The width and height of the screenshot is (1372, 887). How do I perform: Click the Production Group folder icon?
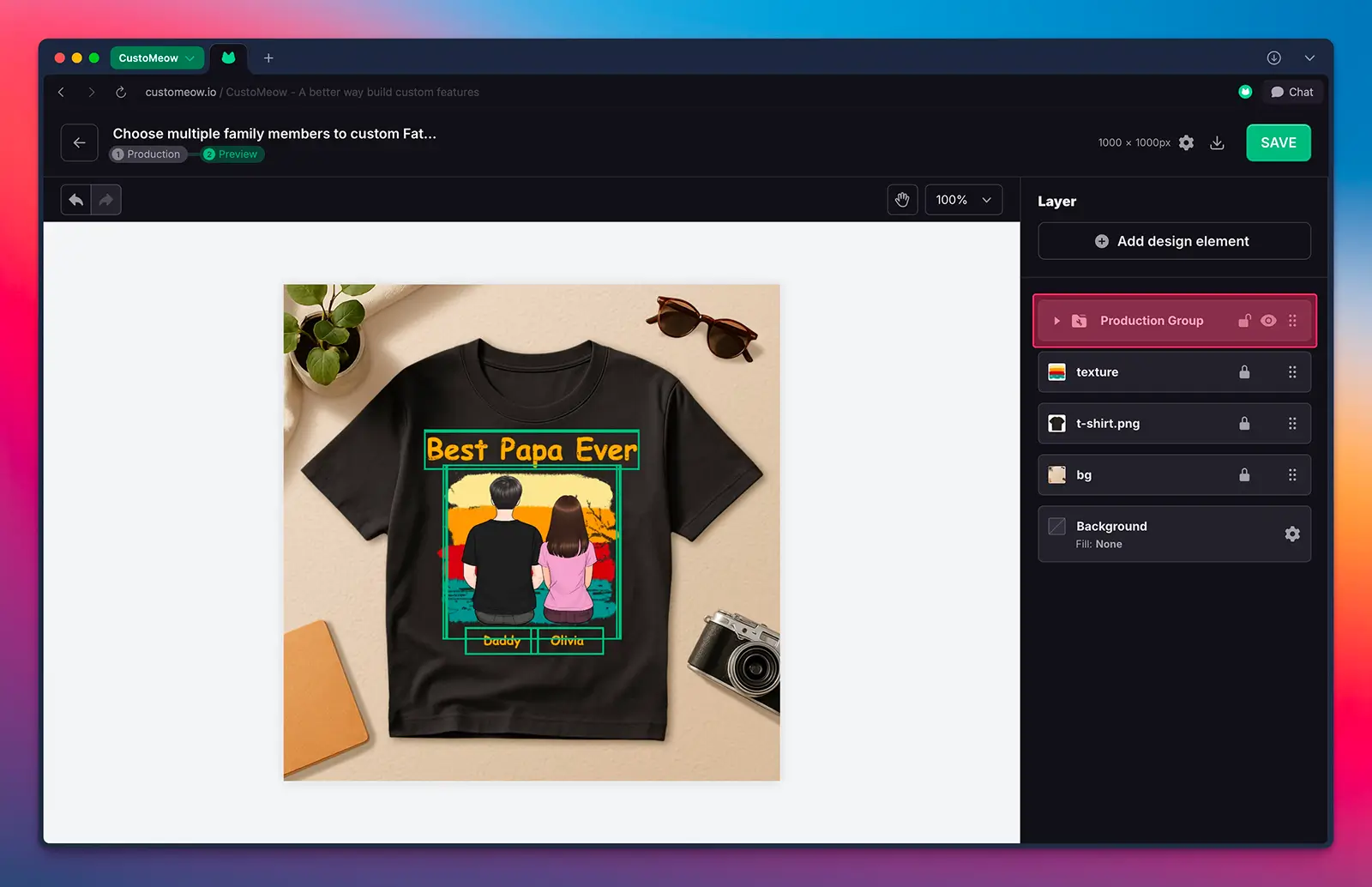[x=1080, y=321]
